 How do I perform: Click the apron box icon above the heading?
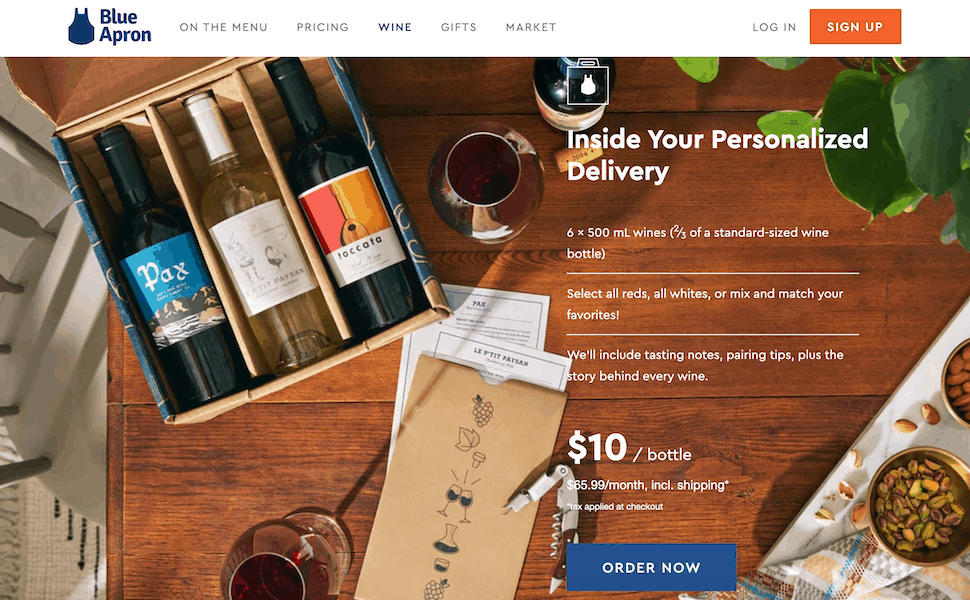(588, 82)
